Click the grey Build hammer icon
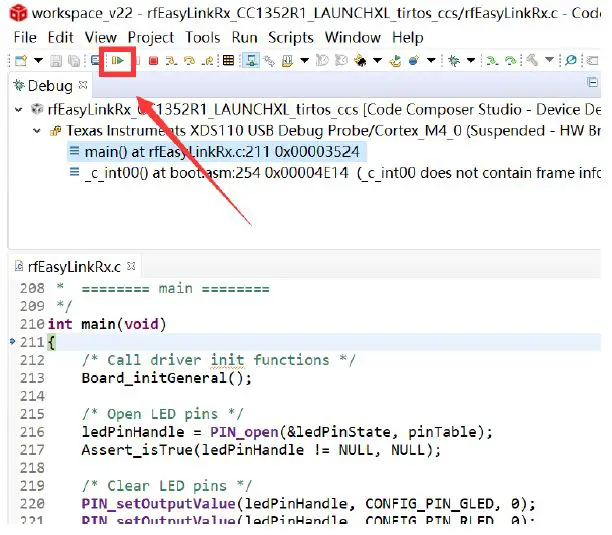This screenshot has height=535, width=612. [x=532, y=60]
